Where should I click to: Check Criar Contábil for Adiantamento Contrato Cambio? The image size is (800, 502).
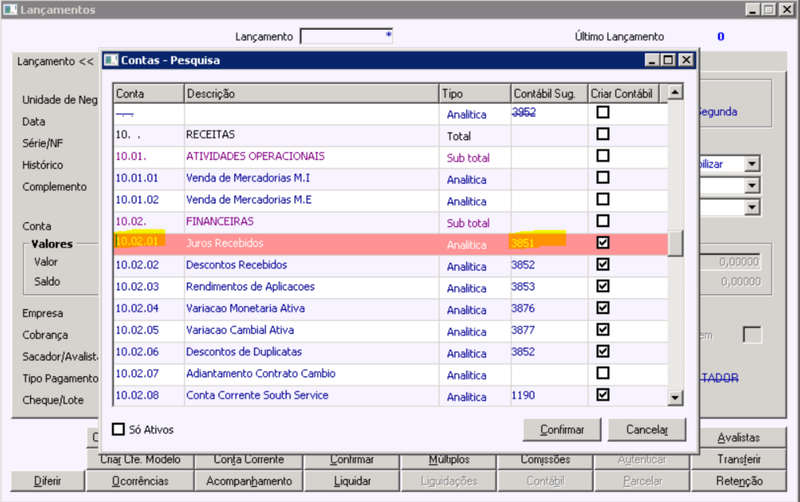coord(603,373)
